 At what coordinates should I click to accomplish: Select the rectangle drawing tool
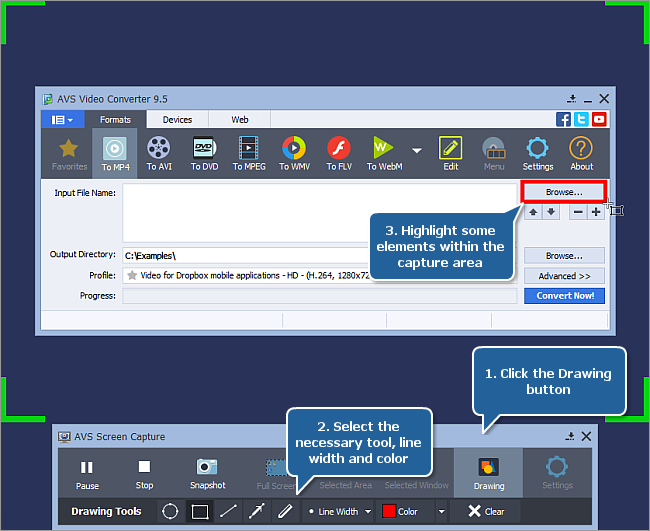(x=200, y=512)
